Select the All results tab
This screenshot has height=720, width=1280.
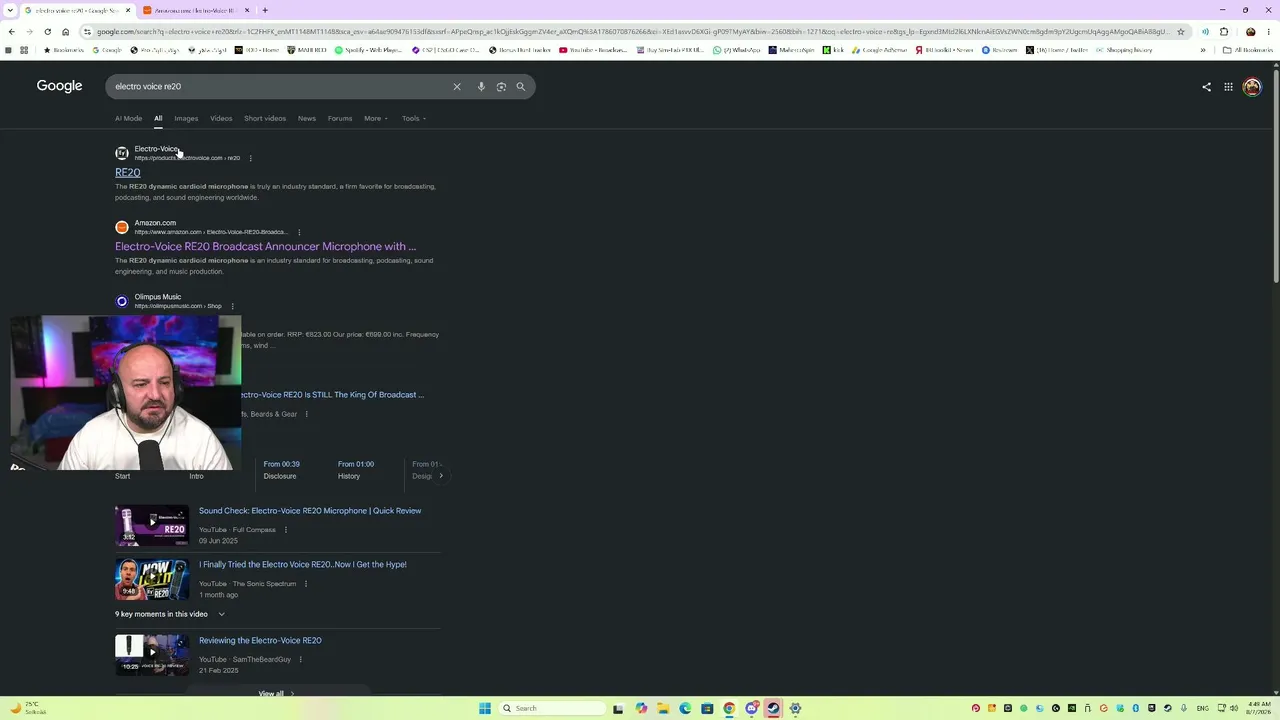(x=158, y=118)
